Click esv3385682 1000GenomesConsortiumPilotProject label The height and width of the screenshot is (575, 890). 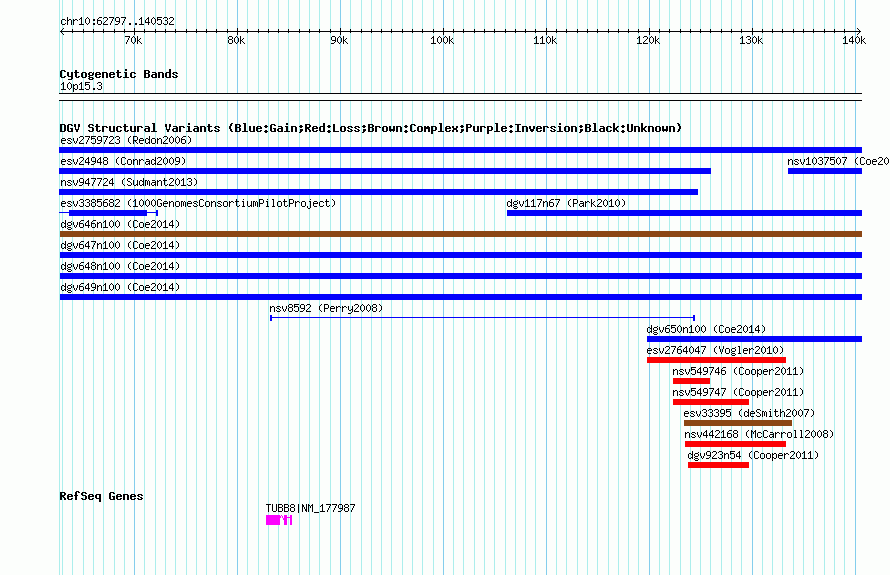198,203
